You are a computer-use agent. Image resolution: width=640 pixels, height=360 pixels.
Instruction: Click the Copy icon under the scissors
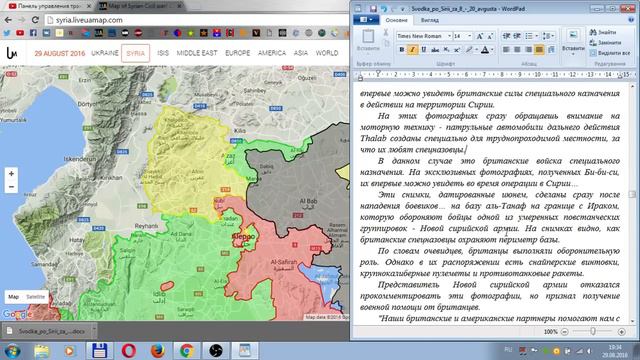pyautogui.click(x=386, y=43)
